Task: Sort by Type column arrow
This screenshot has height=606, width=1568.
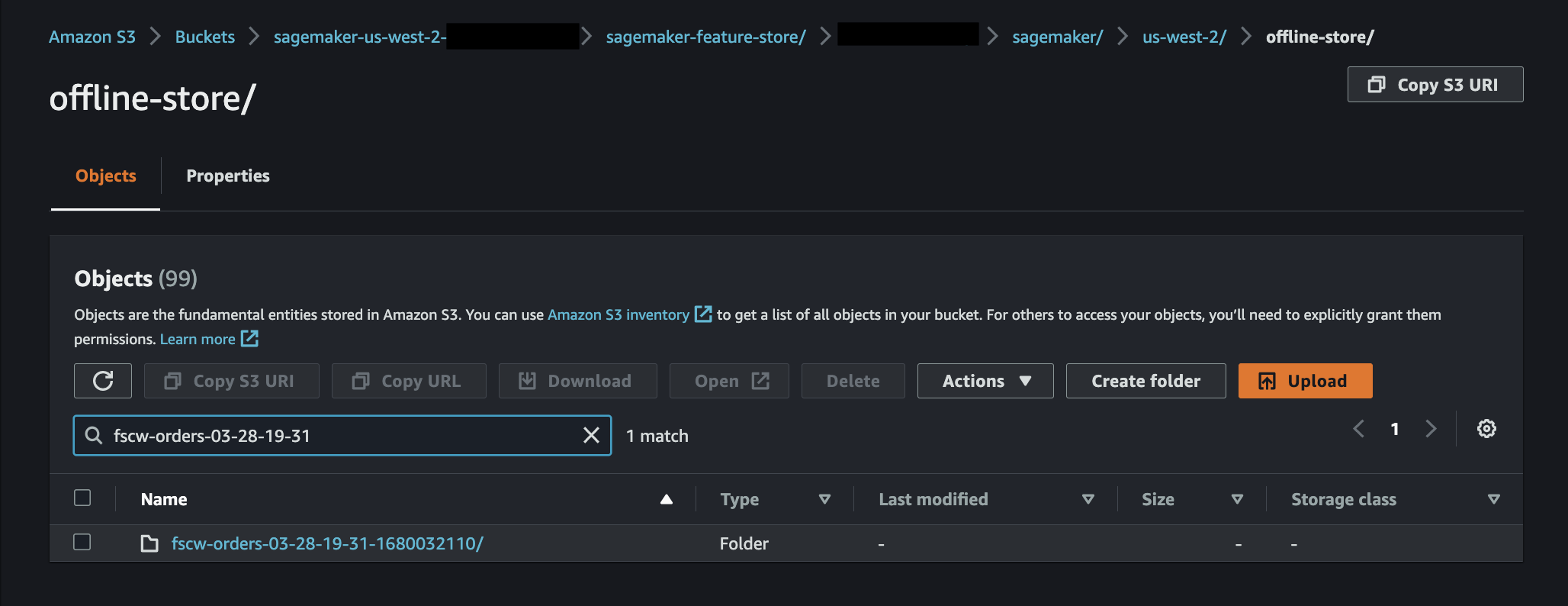Action: point(824,499)
